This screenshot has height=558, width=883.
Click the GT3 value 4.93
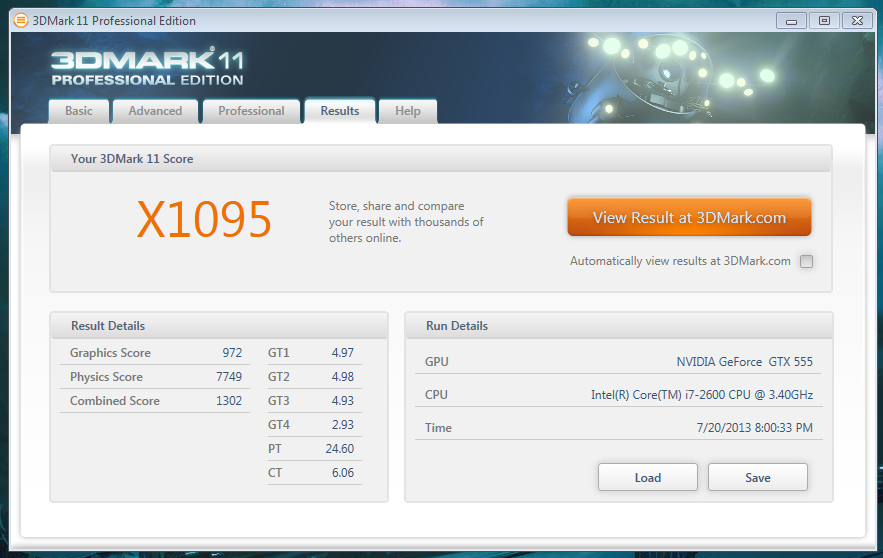pyautogui.click(x=342, y=401)
